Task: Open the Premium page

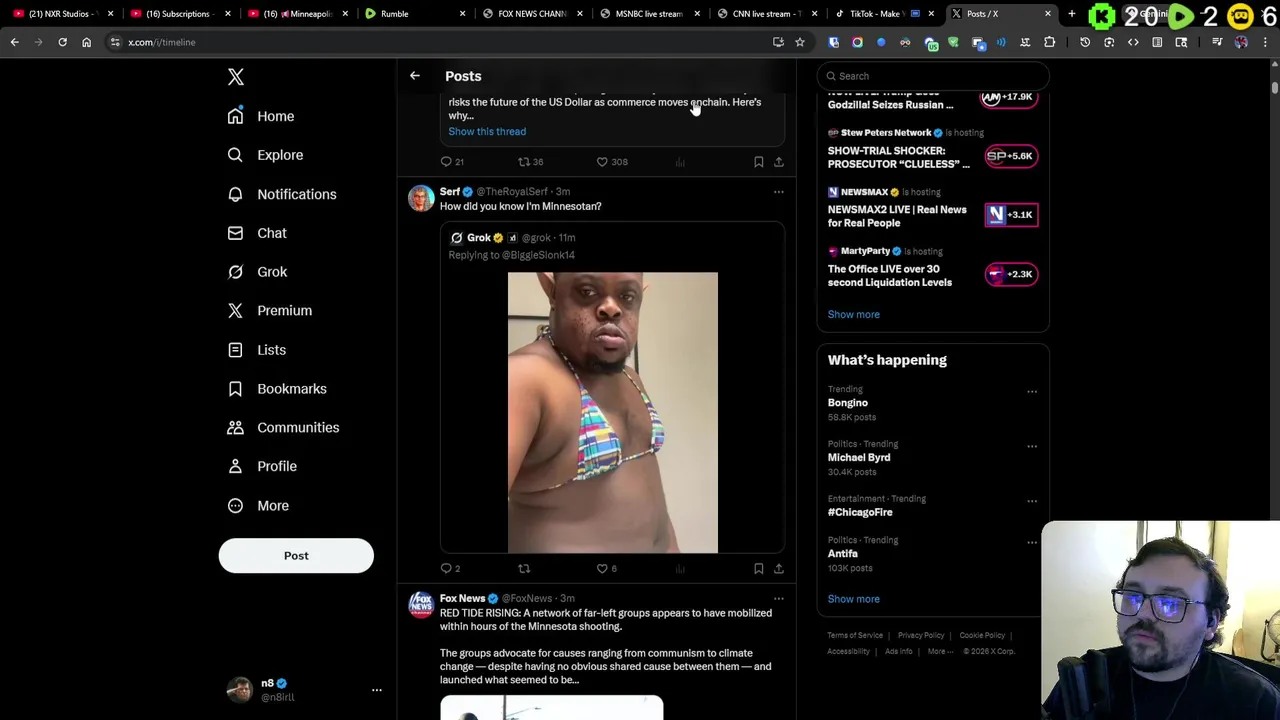Action: 270,310
